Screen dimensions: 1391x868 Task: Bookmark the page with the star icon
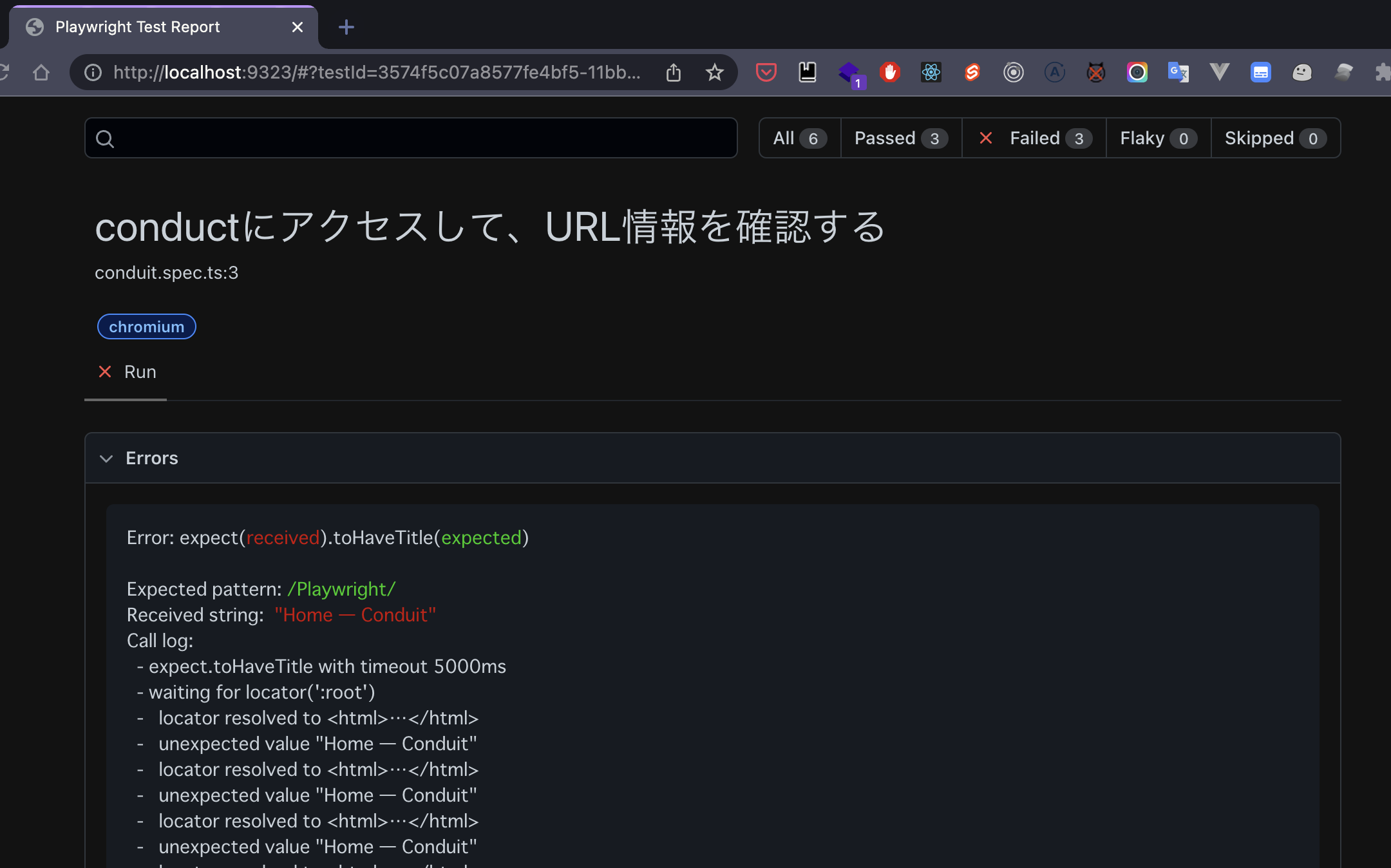[x=715, y=72]
